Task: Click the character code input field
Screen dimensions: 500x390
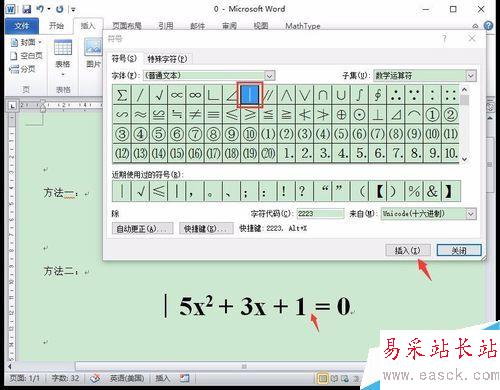Action: [x=320, y=214]
